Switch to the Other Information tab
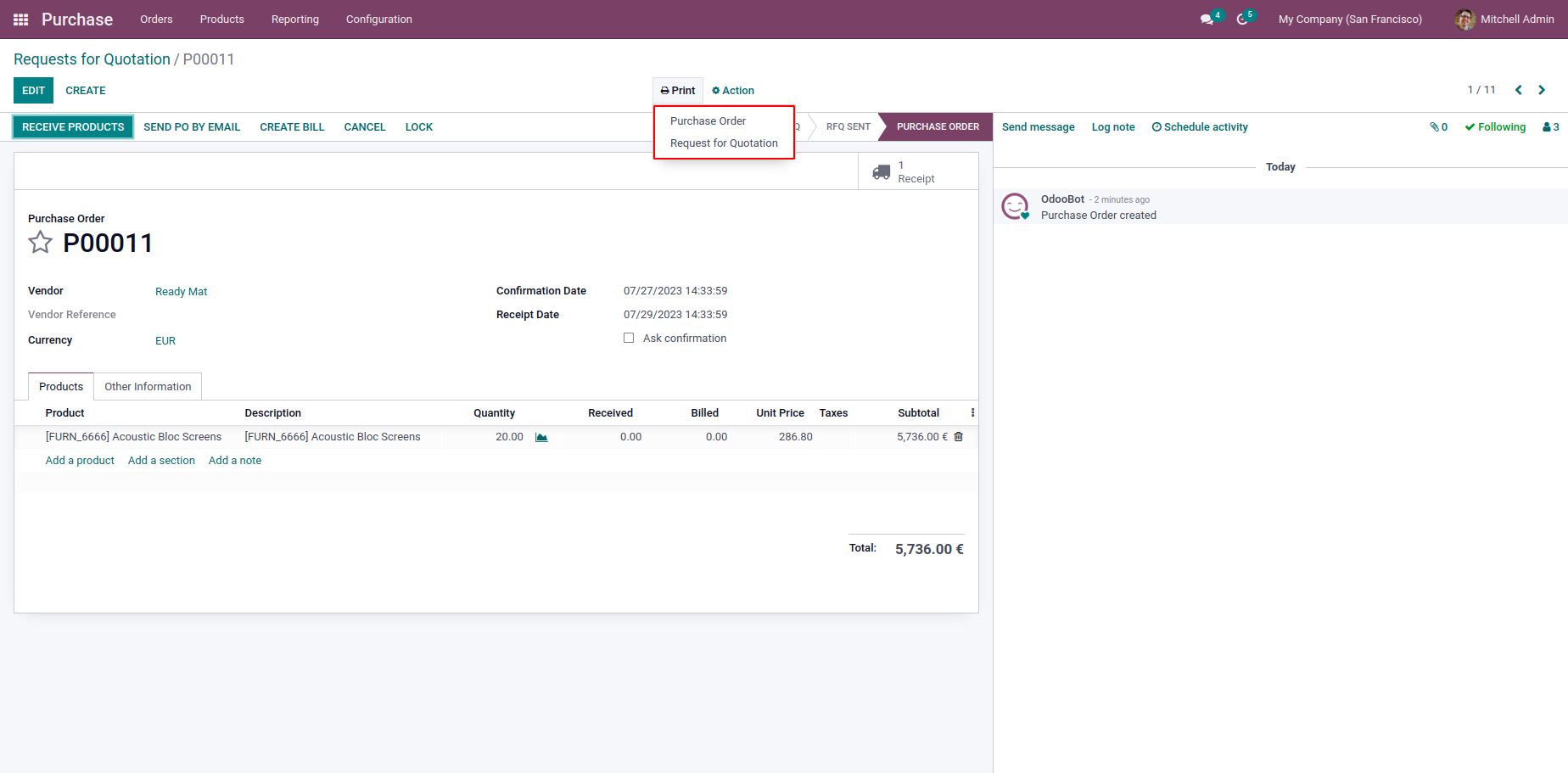This screenshot has height=773, width=1568. (x=148, y=387)
